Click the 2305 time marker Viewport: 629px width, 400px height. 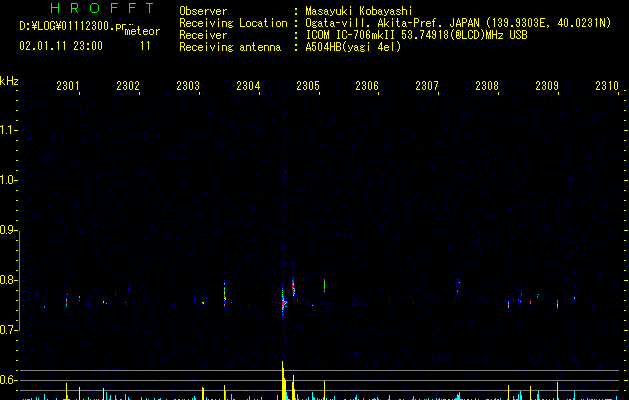308,86
